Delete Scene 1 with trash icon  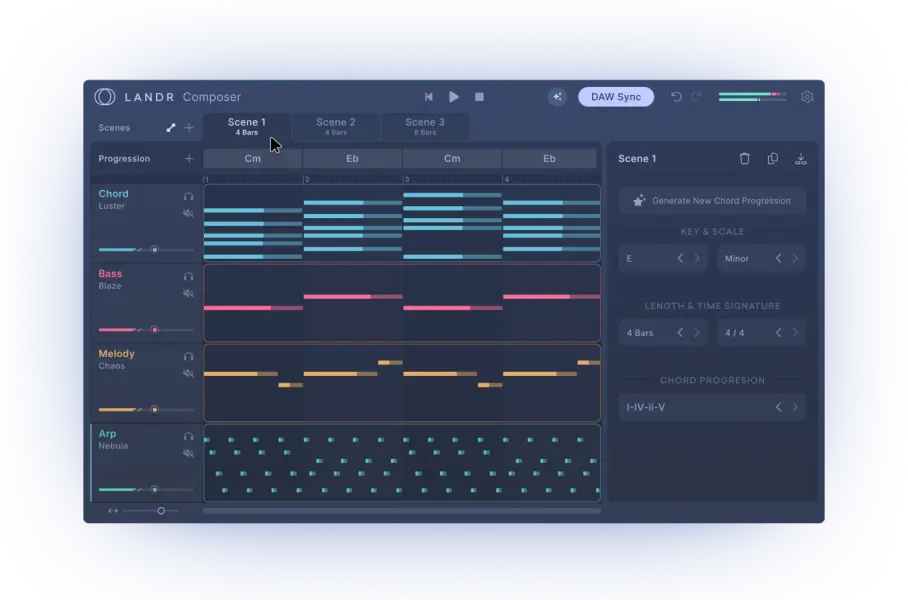tap(744, 159)
